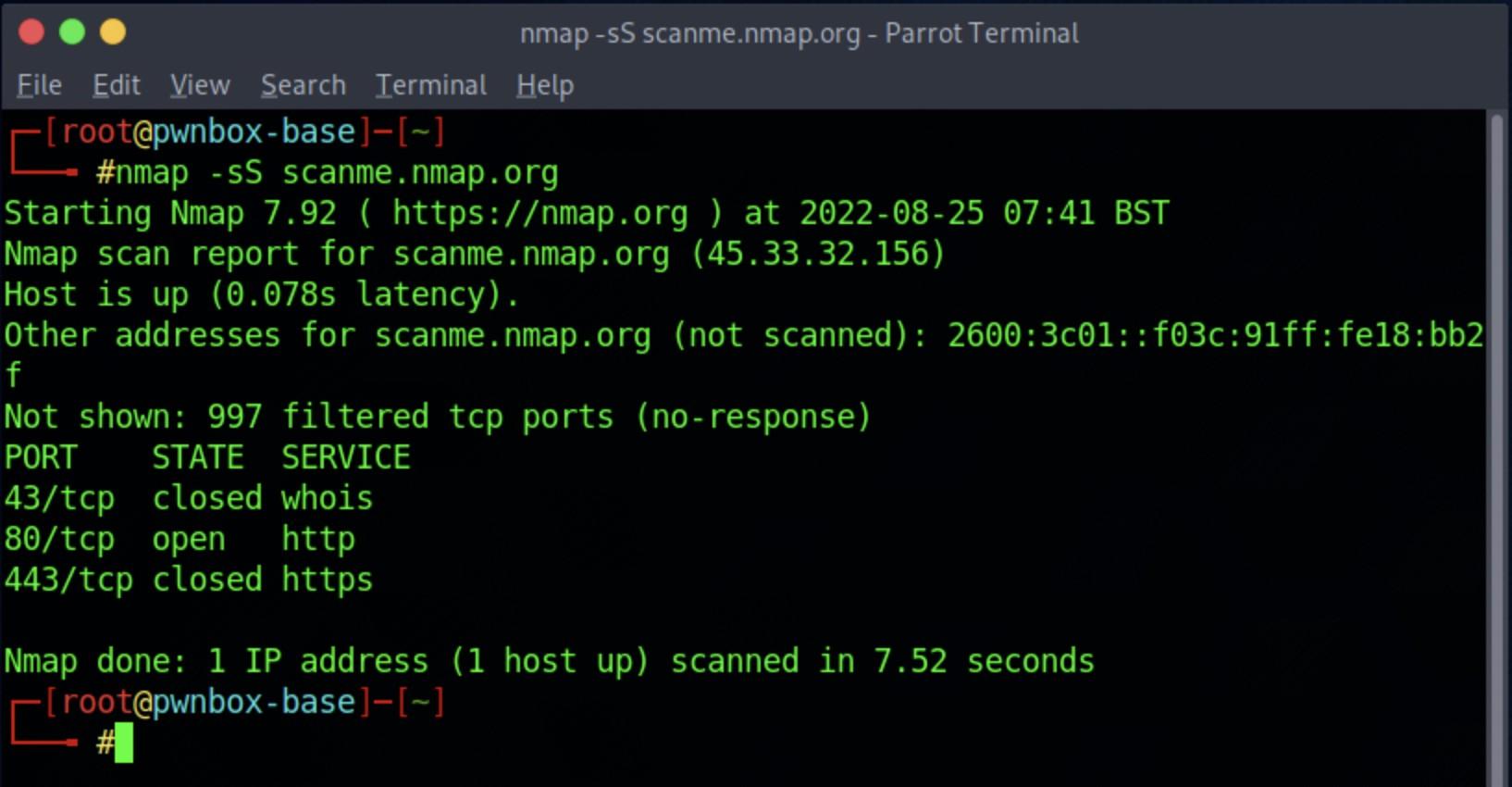Open the Terminal menu
Image resolution: width=1512 pixels, height=787 pixels.
(431, 85)
